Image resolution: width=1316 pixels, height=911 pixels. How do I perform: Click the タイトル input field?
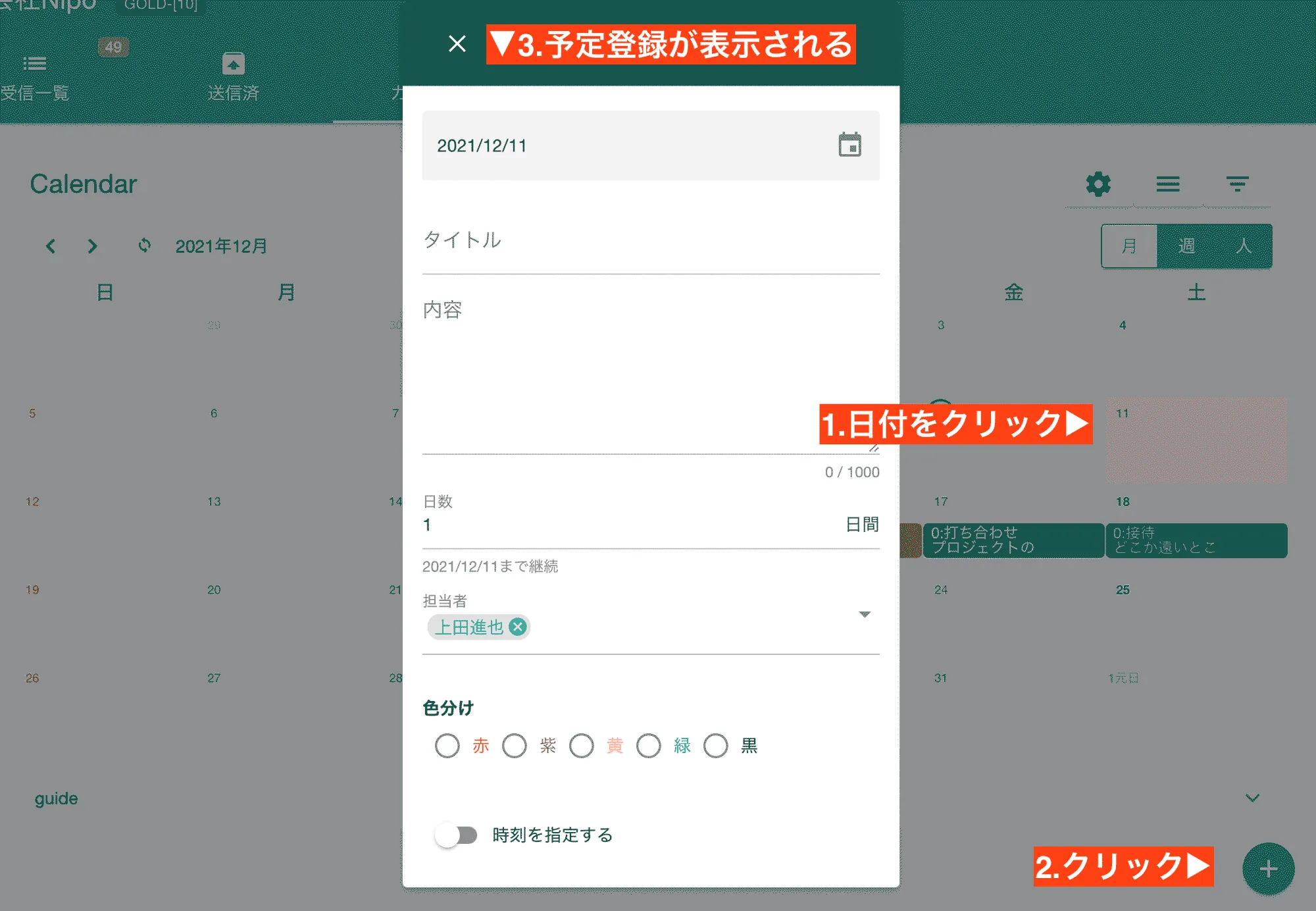tap(651, 241)
